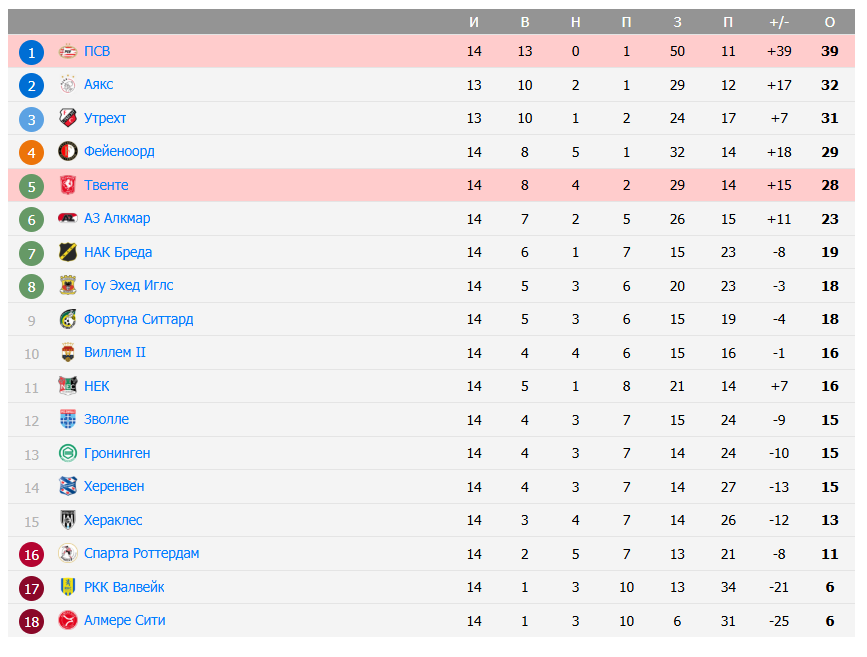Click the PSV club logo icon
Image resolution: width=867 pixels, height=657 pixels.
pyautogui.click(x=67, y=51)
